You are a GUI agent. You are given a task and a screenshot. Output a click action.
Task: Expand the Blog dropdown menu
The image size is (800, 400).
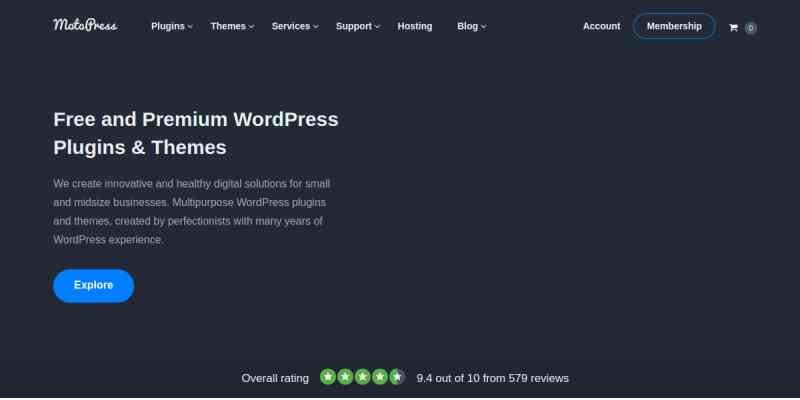tap(471, 26)
